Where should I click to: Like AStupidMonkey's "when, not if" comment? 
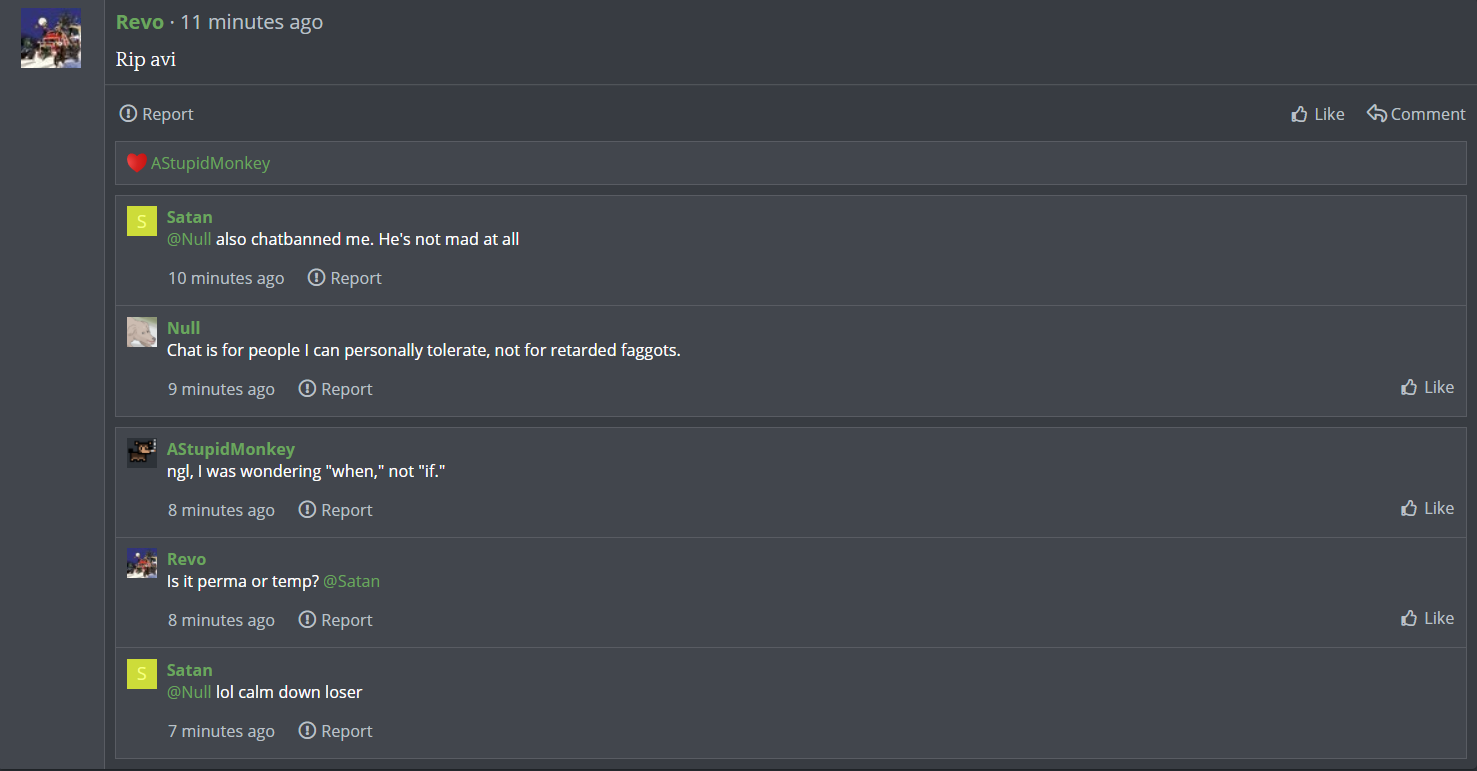(x=1427, y=508)
